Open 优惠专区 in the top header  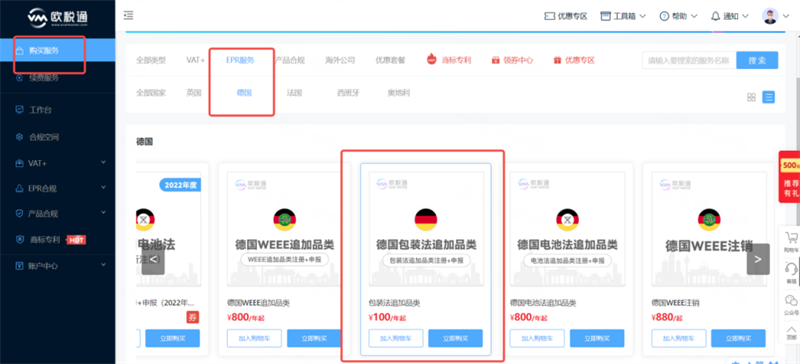[x=566, y=16]
